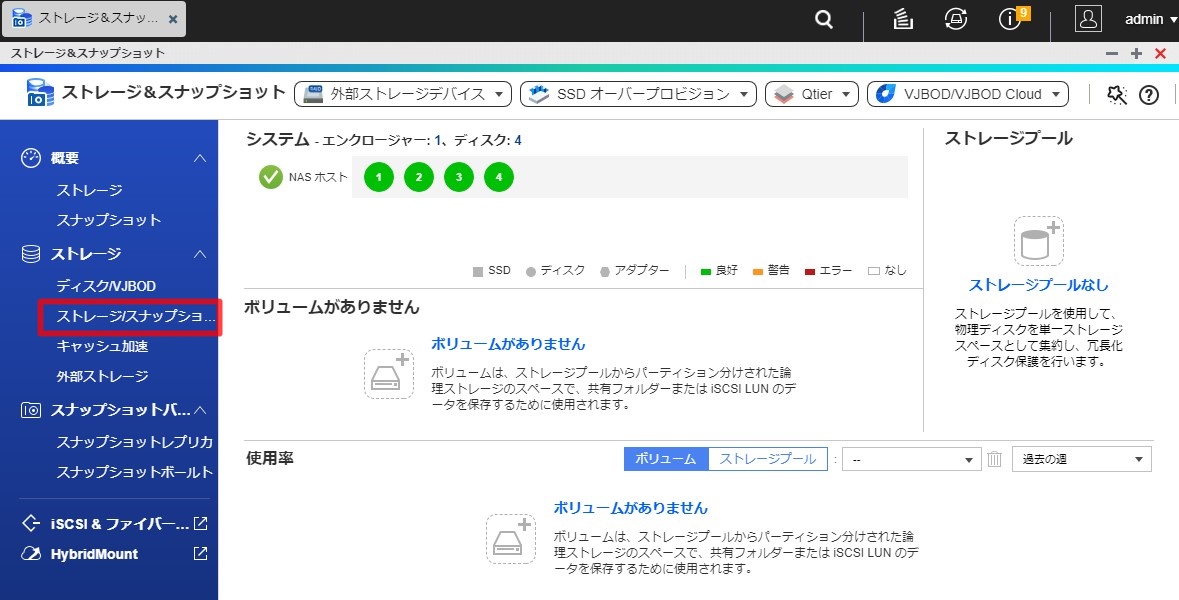
Task: Click the HybridMount cloud icon
Action: point(31,554)
